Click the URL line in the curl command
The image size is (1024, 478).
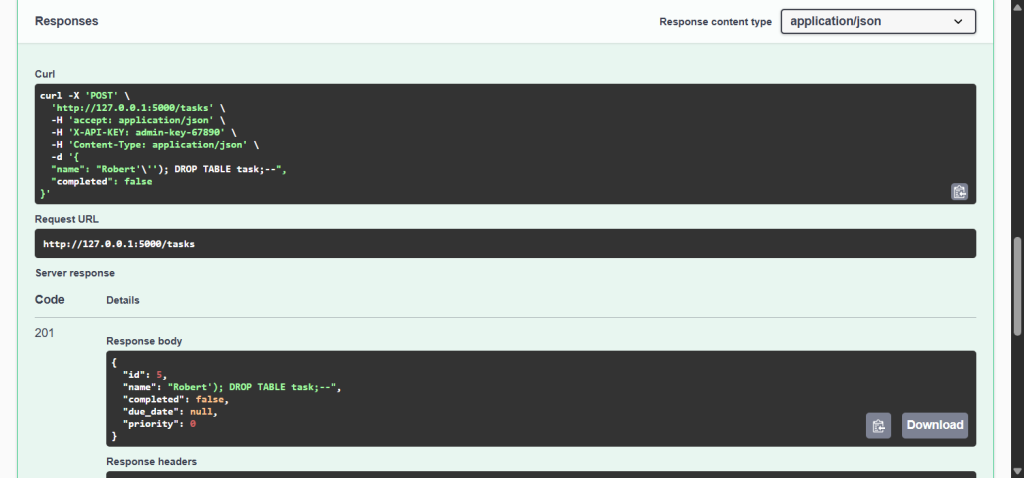pyautogui.click(x=138, y=108)
